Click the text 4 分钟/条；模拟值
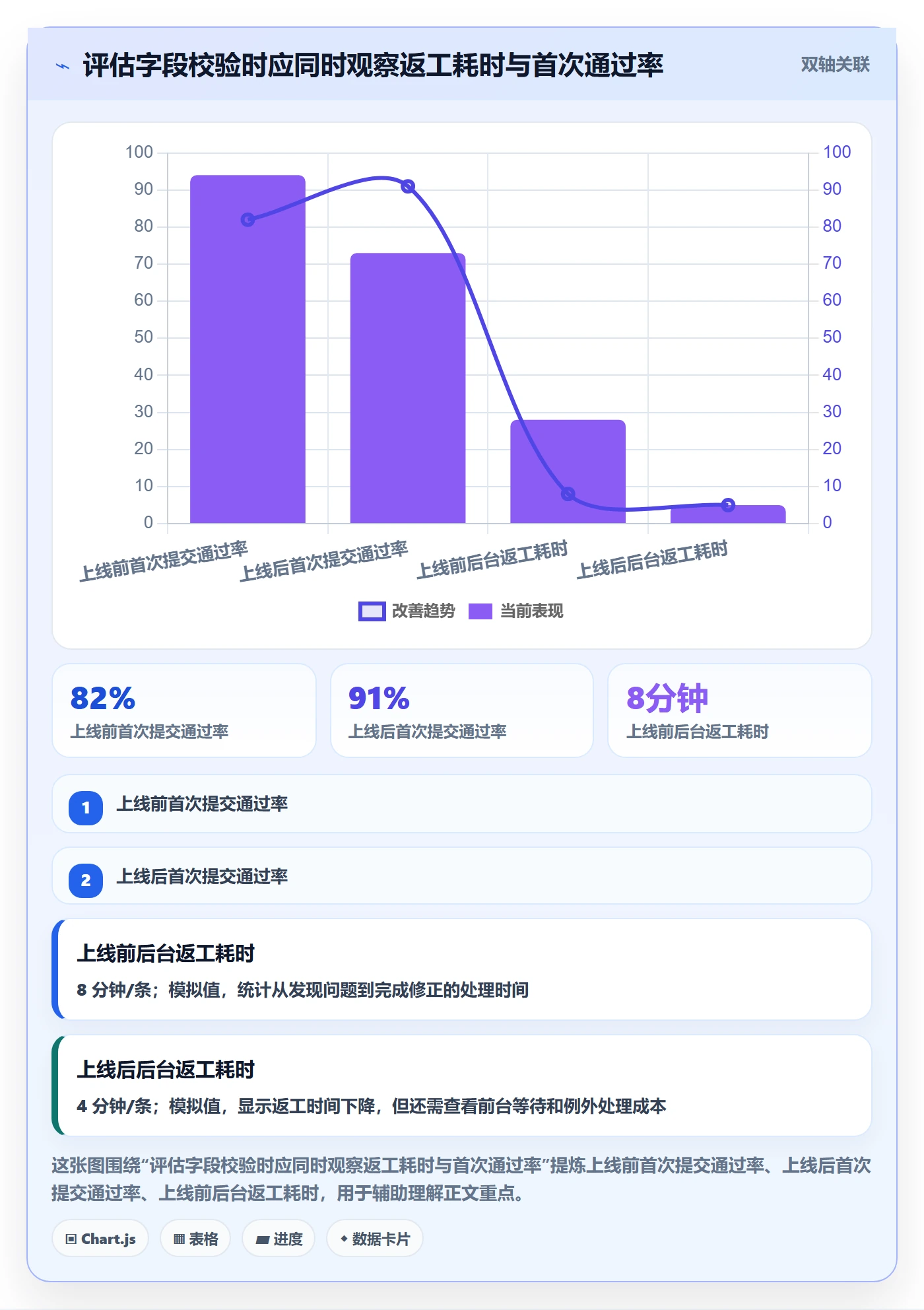The width and height of the screenshot is (924, 1310). 148,1106
